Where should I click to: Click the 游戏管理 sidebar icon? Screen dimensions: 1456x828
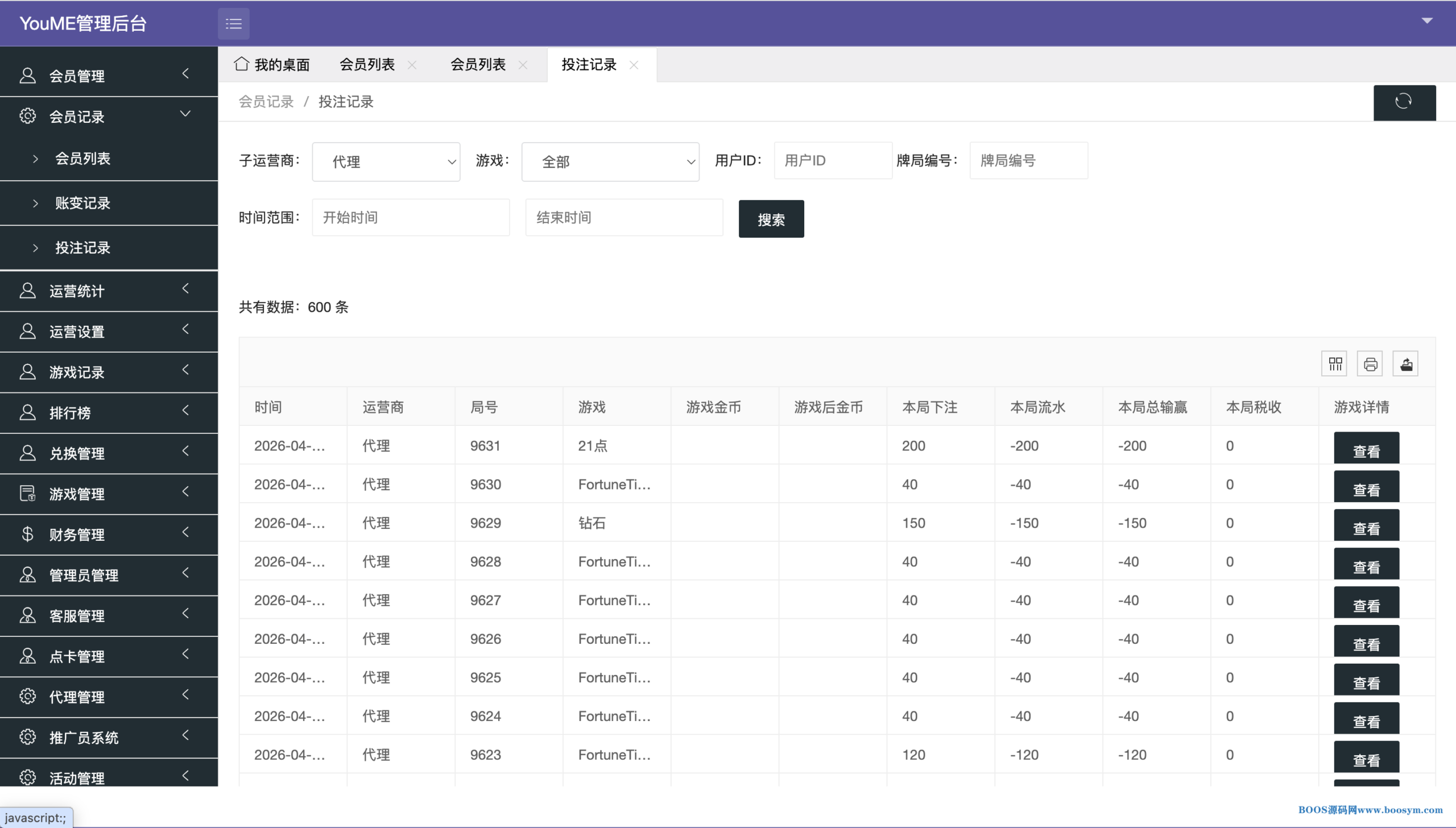coord(27,494)
